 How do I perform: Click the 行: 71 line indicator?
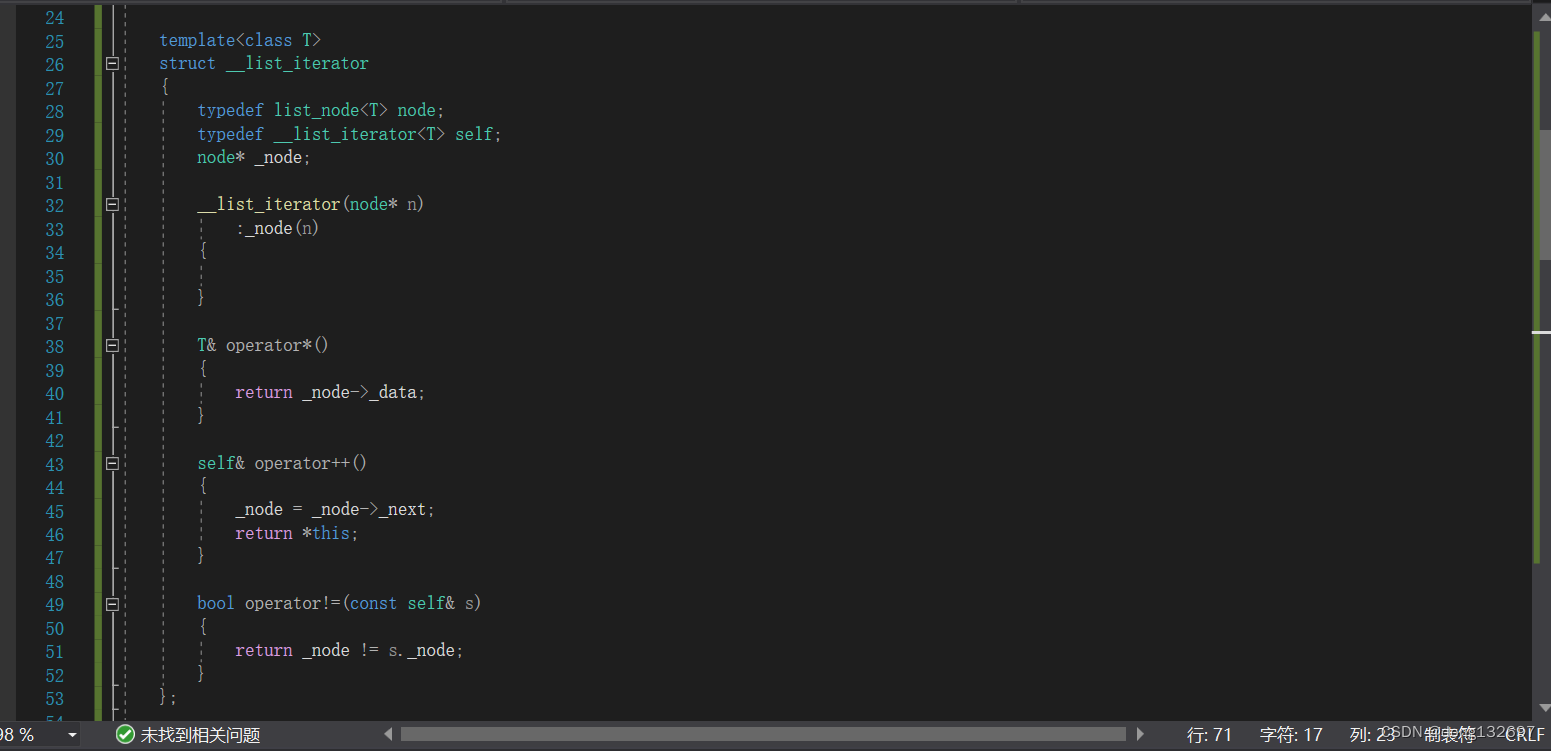click(1209, 735)
